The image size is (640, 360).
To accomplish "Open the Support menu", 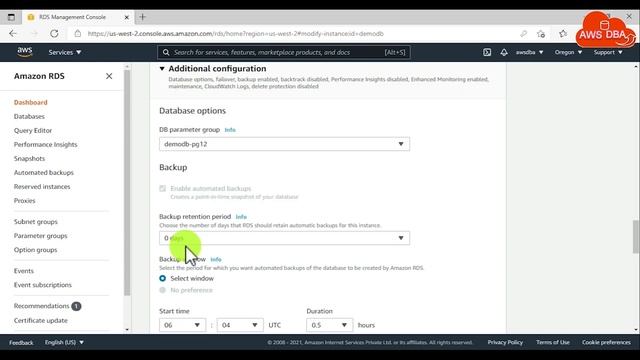I will click(608, 52).
